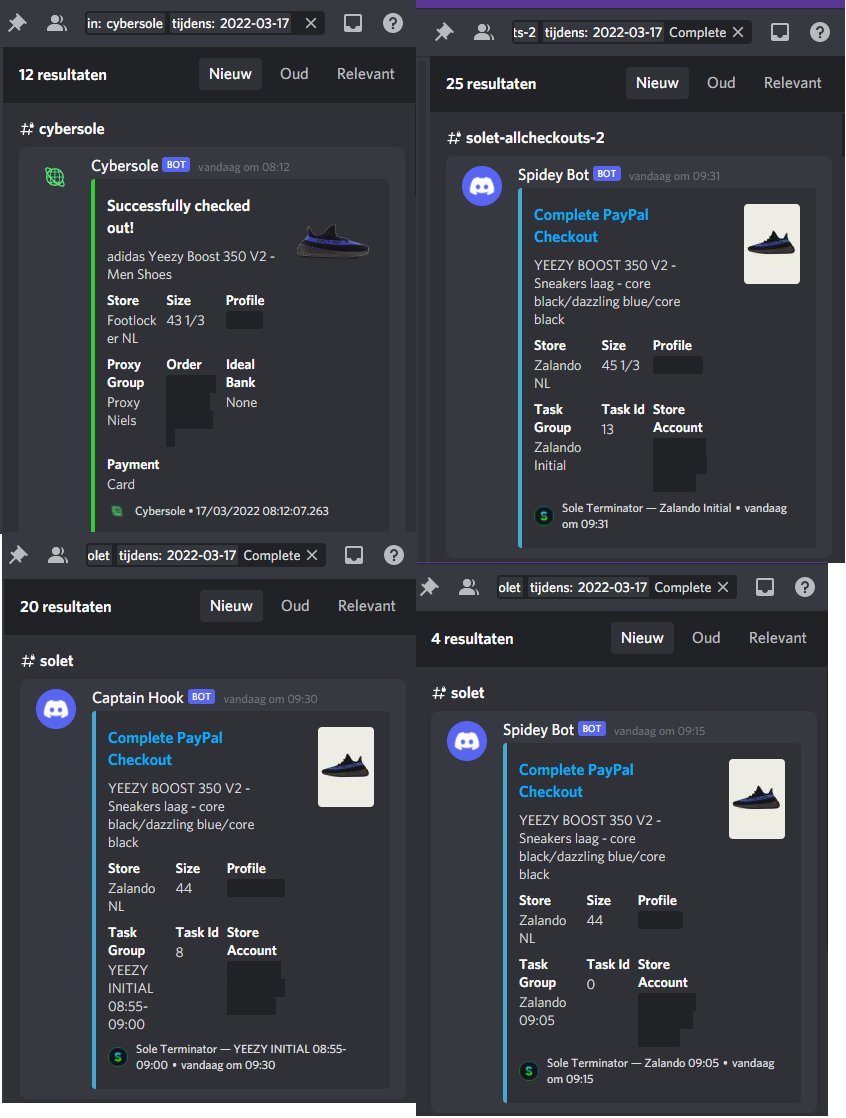Clear search in the cybersole search box
This screenshot has height=1118, width=846.
point(311,24)
